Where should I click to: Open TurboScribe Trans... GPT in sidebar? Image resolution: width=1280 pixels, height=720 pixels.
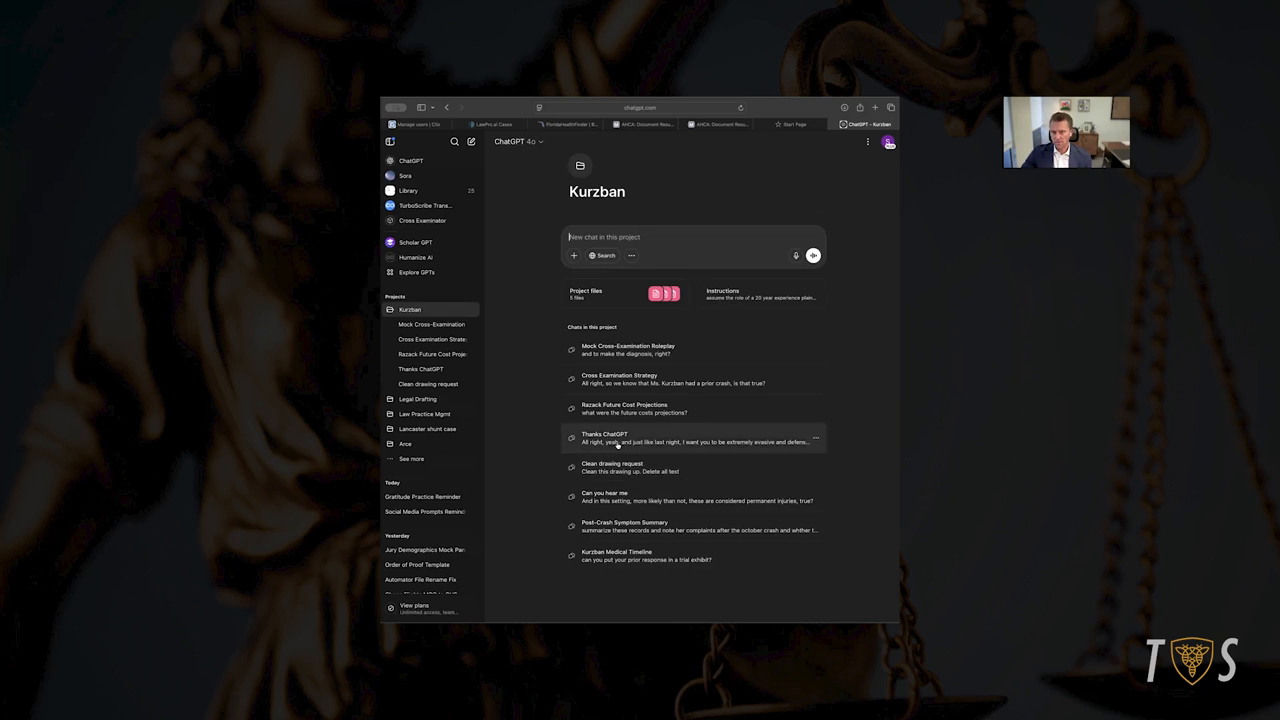431,206
